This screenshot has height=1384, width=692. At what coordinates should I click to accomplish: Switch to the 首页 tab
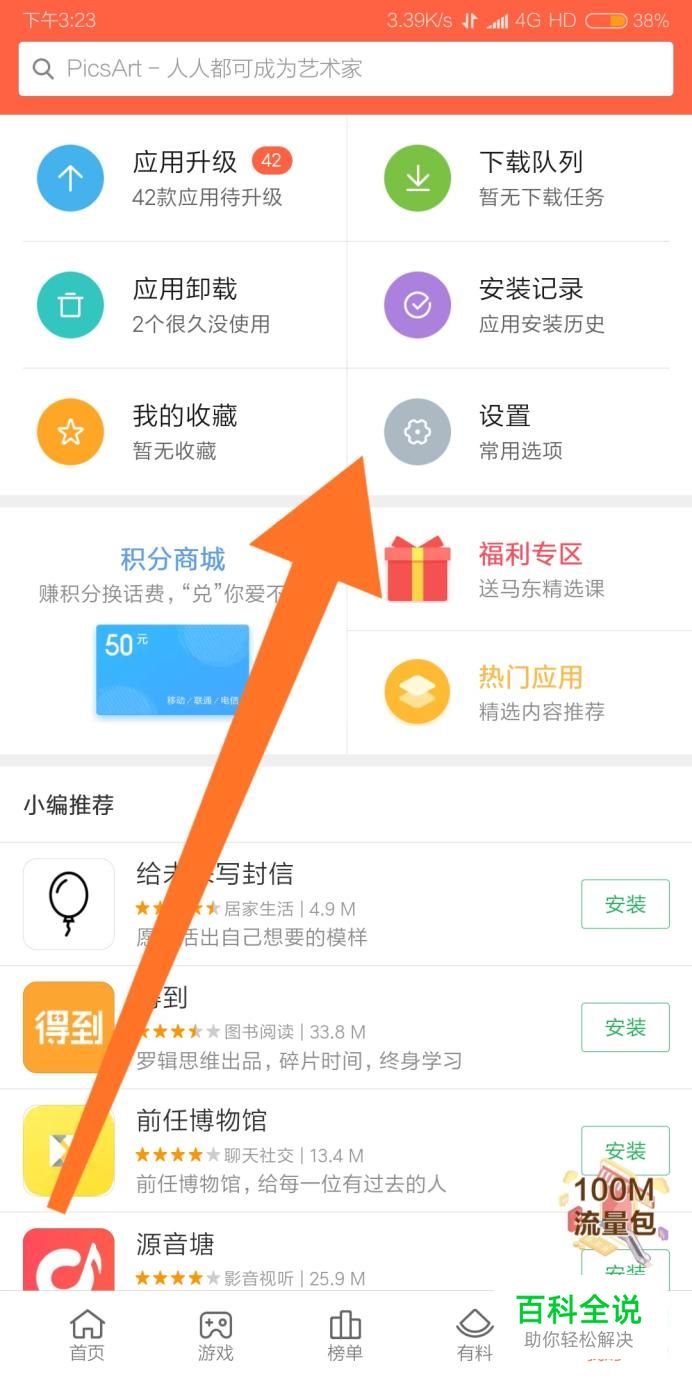click(87, 1336)
